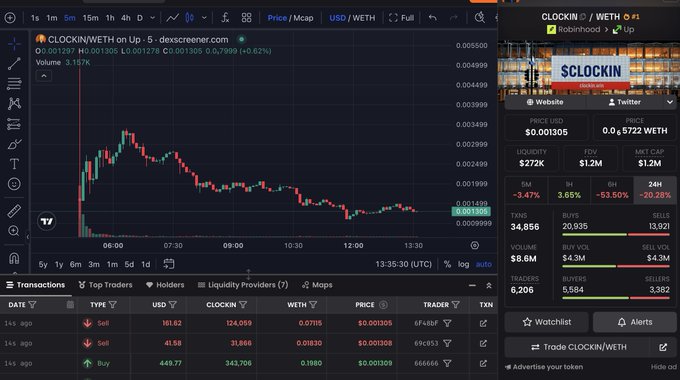Select the 15m timeframe
The width and height of the screenshot is (680, 380).
click(90, 18)
